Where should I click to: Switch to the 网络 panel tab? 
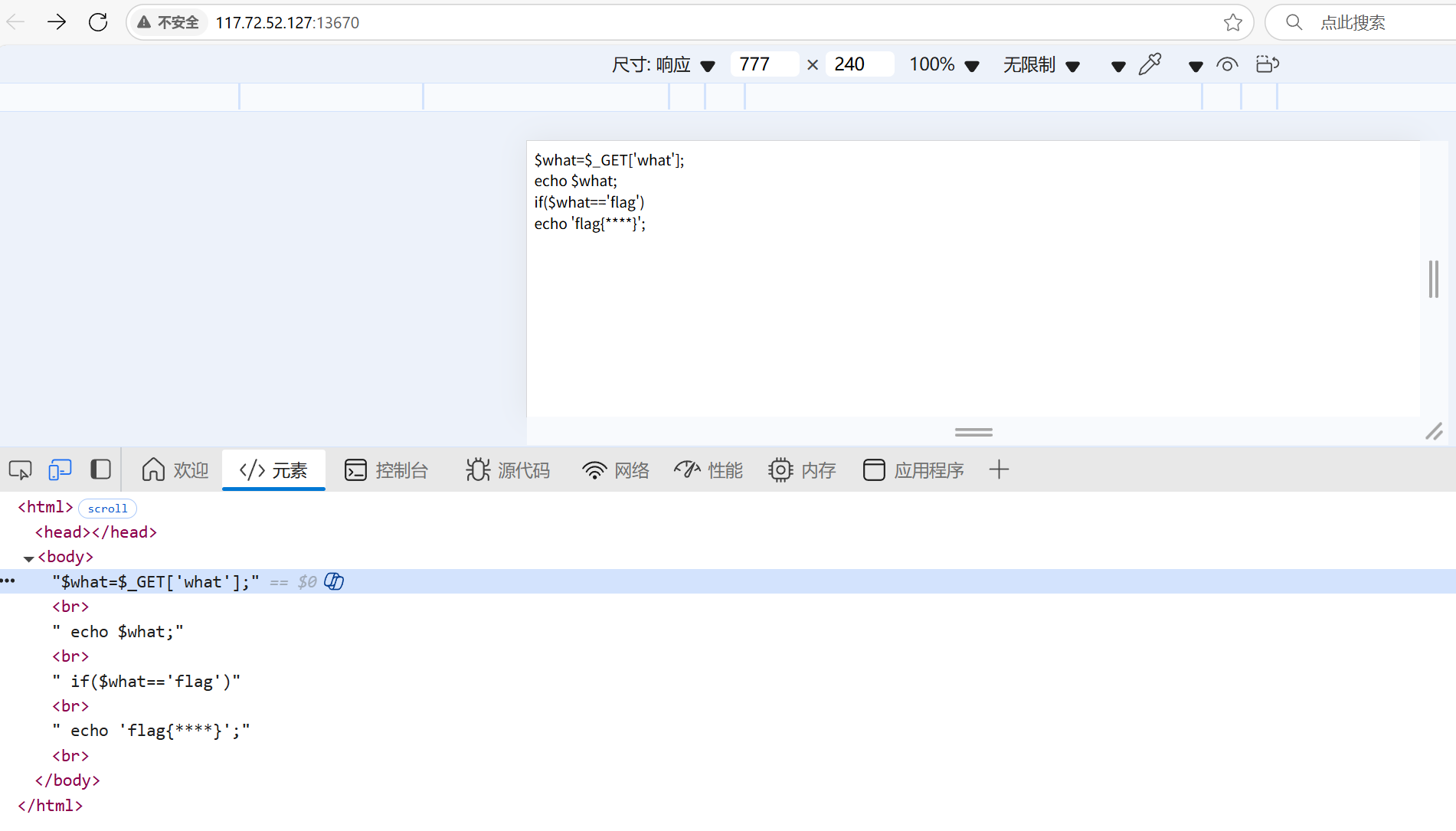click(615, 469)
